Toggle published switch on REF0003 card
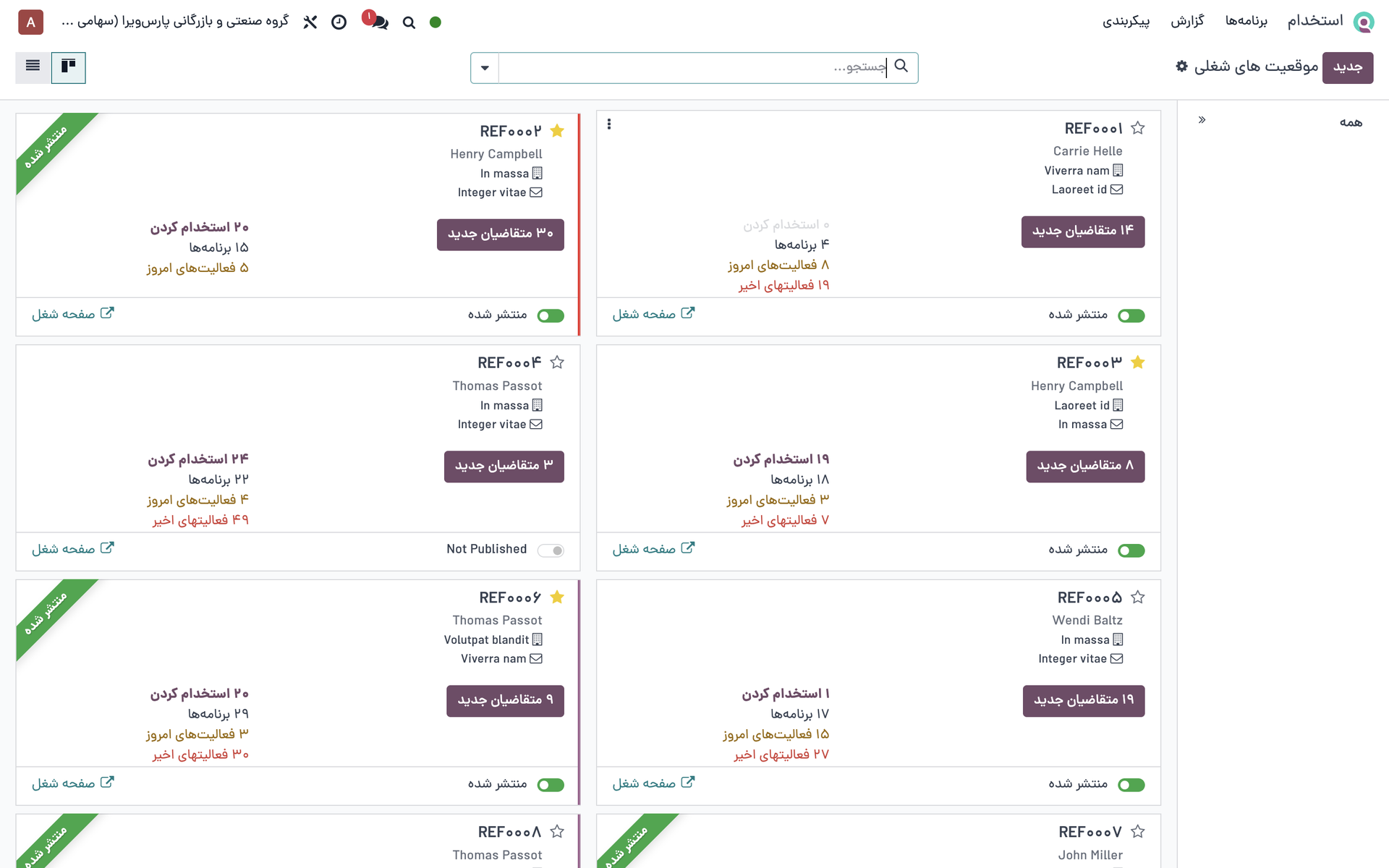This screenshot has height=868, width=1389. coord(1131,551)
